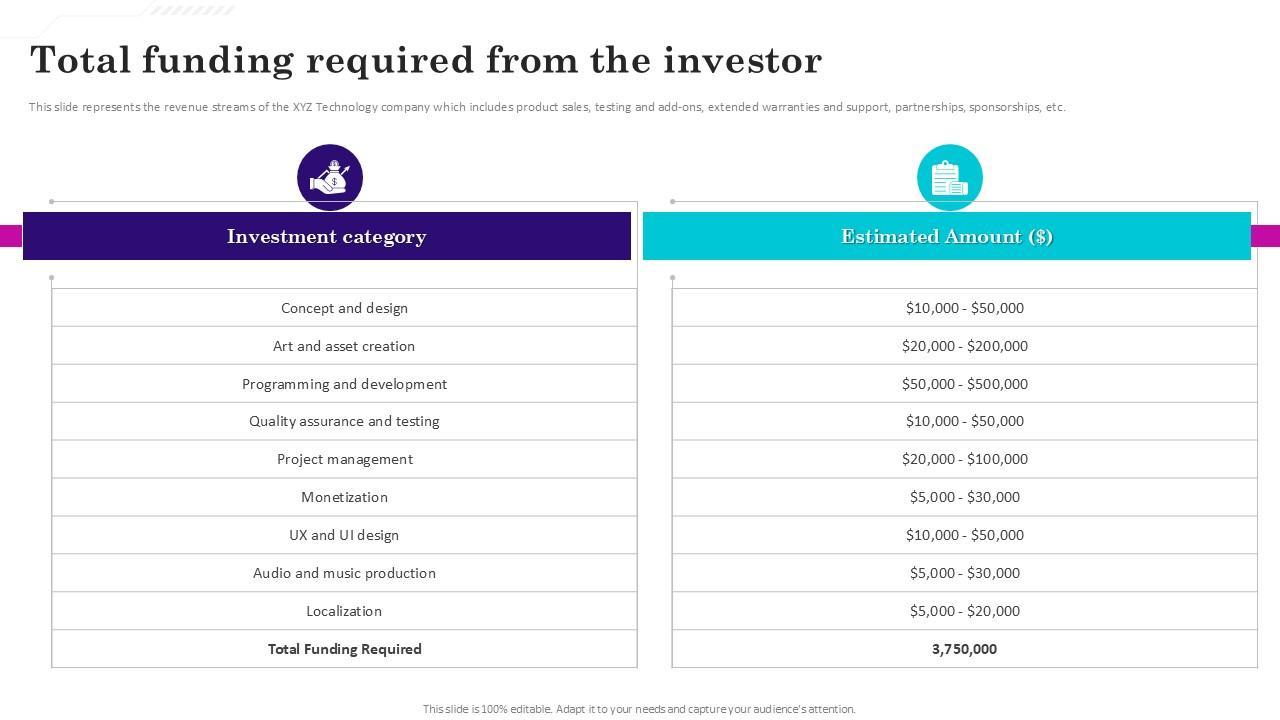The width and height of the screenshot is (1280, 720).
Task: Select the Investment category header
Action: pos(326,237)
